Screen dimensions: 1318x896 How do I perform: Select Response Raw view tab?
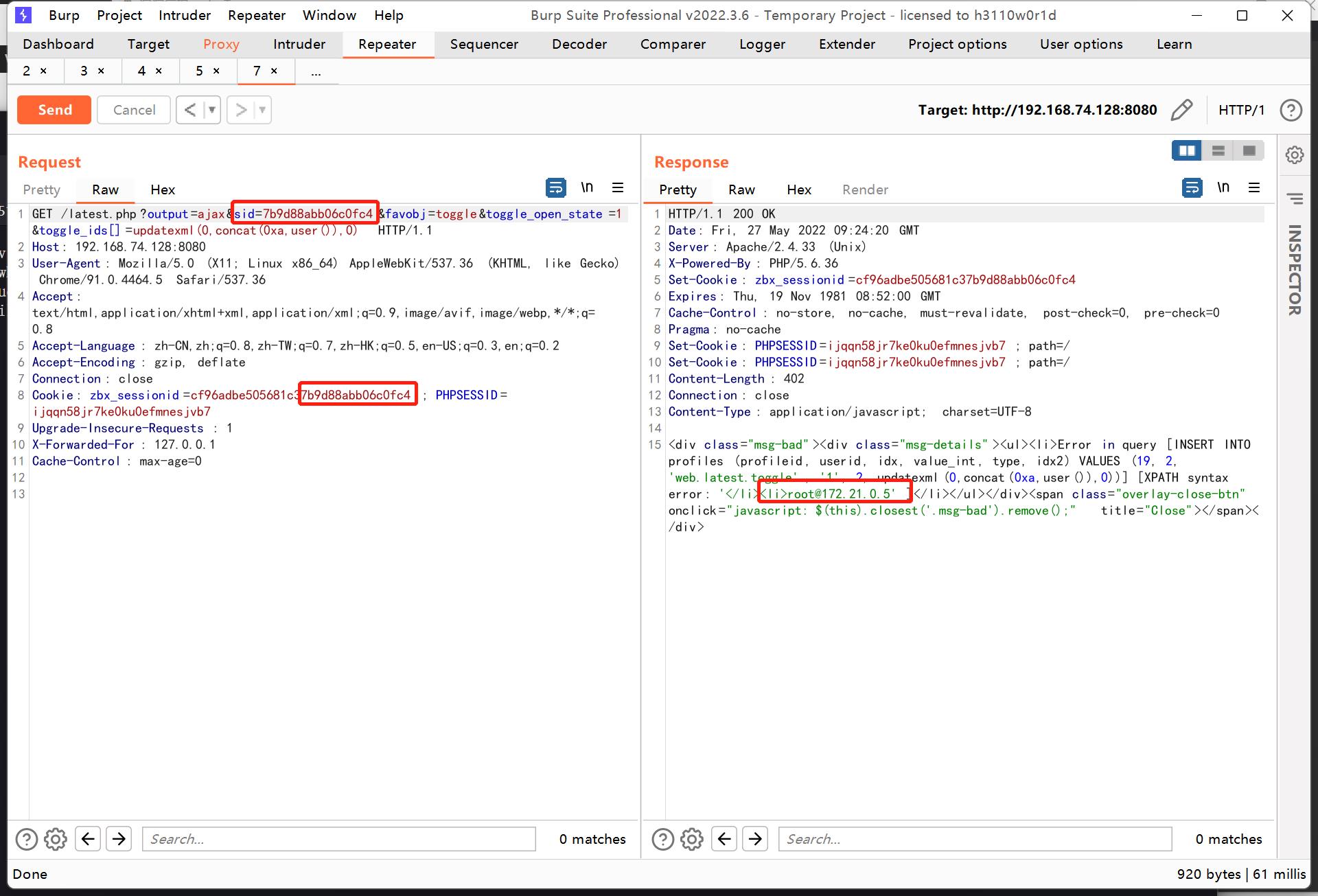(x=741, y=189)
